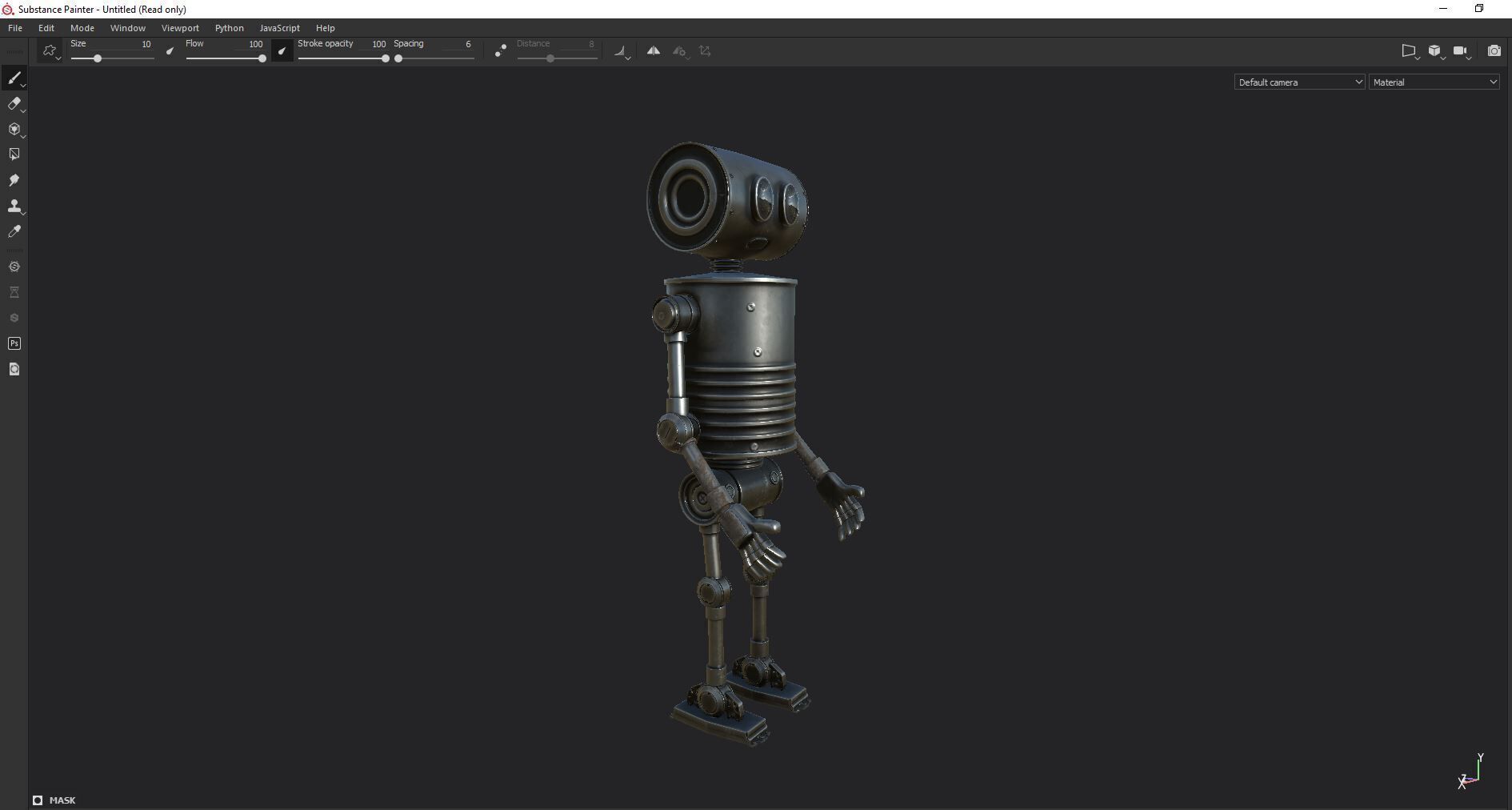Image resolution: width=1512 pixels, height=810 pixels.
Task: Open the symmetry settings dropdown icon
Action: pos(622,51)
